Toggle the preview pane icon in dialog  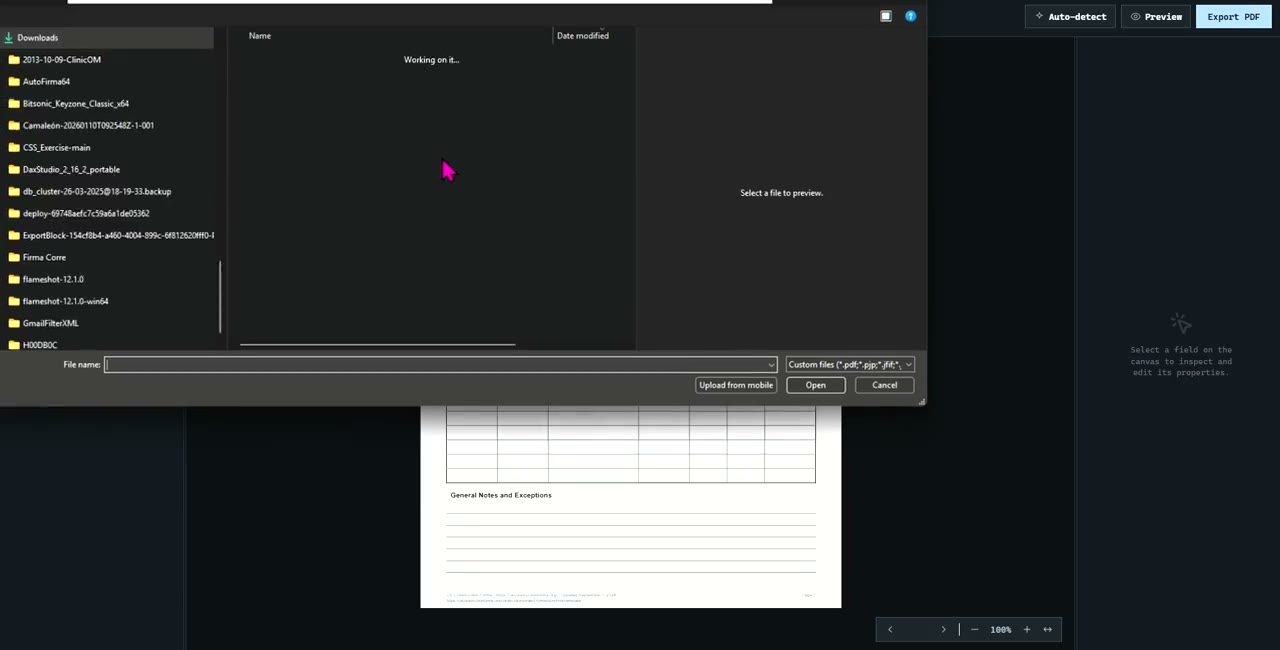[x=886, y=16]
